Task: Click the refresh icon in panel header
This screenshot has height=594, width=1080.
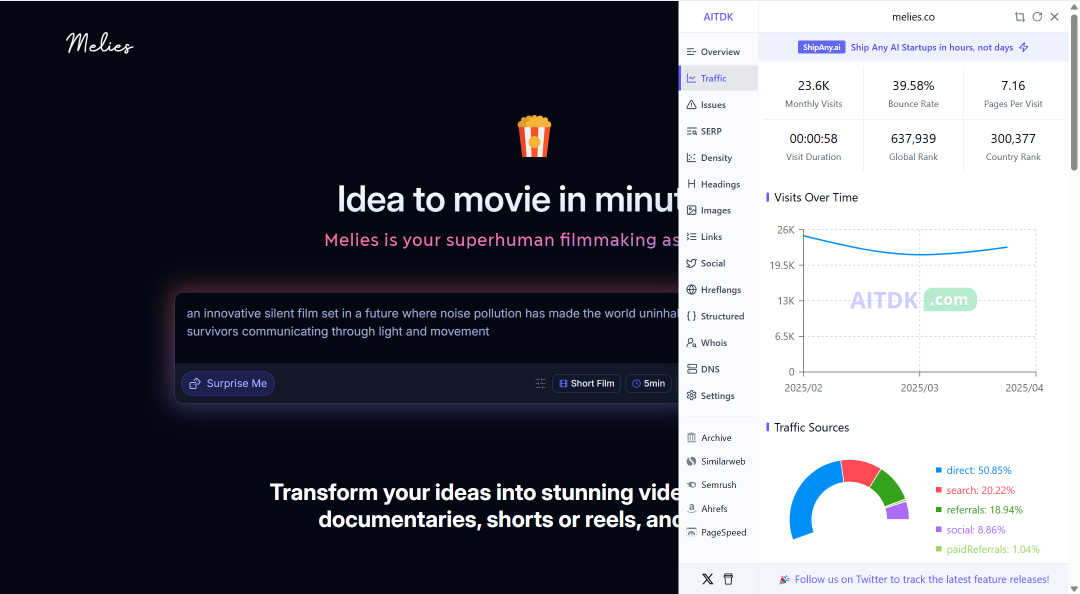Action: click(x=1037, y=17)
